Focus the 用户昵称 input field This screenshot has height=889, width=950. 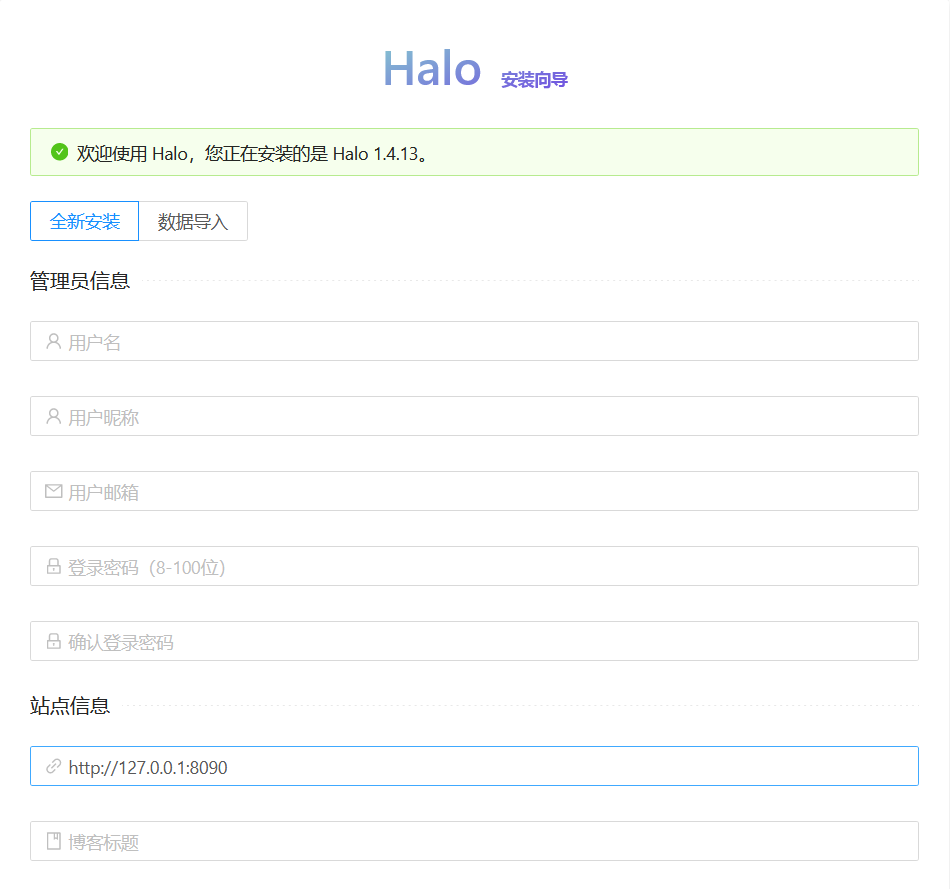474,416
